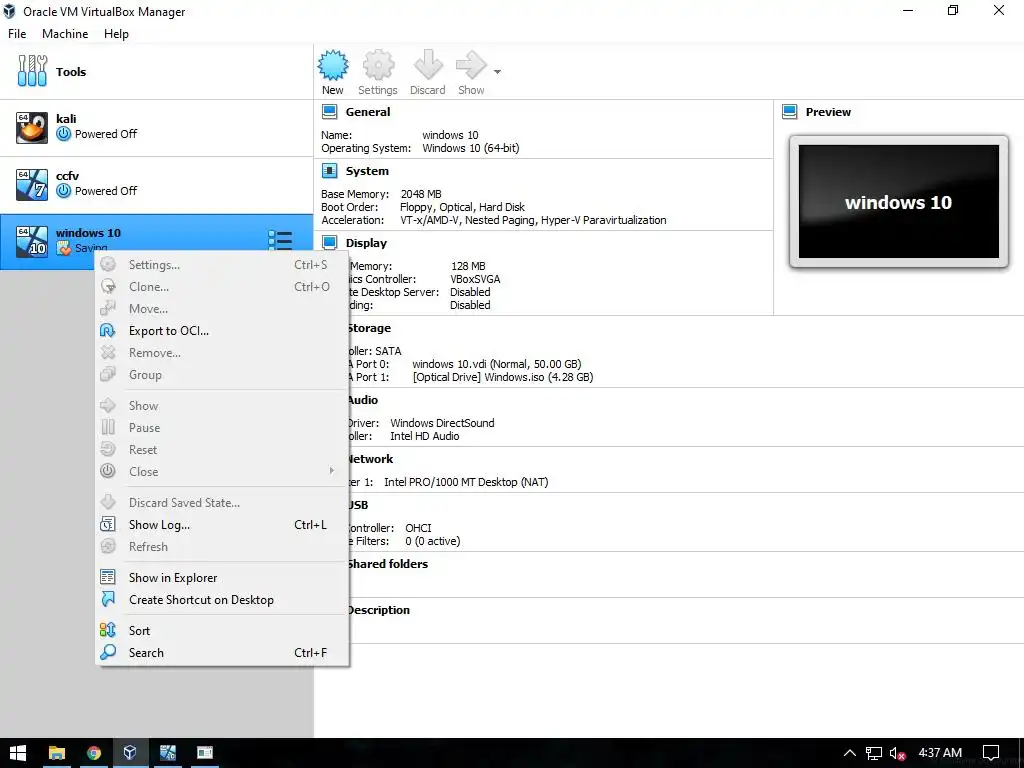Click the Windows.iso optical drive text
Viewport: 1024px width, 768px height.
503,377
